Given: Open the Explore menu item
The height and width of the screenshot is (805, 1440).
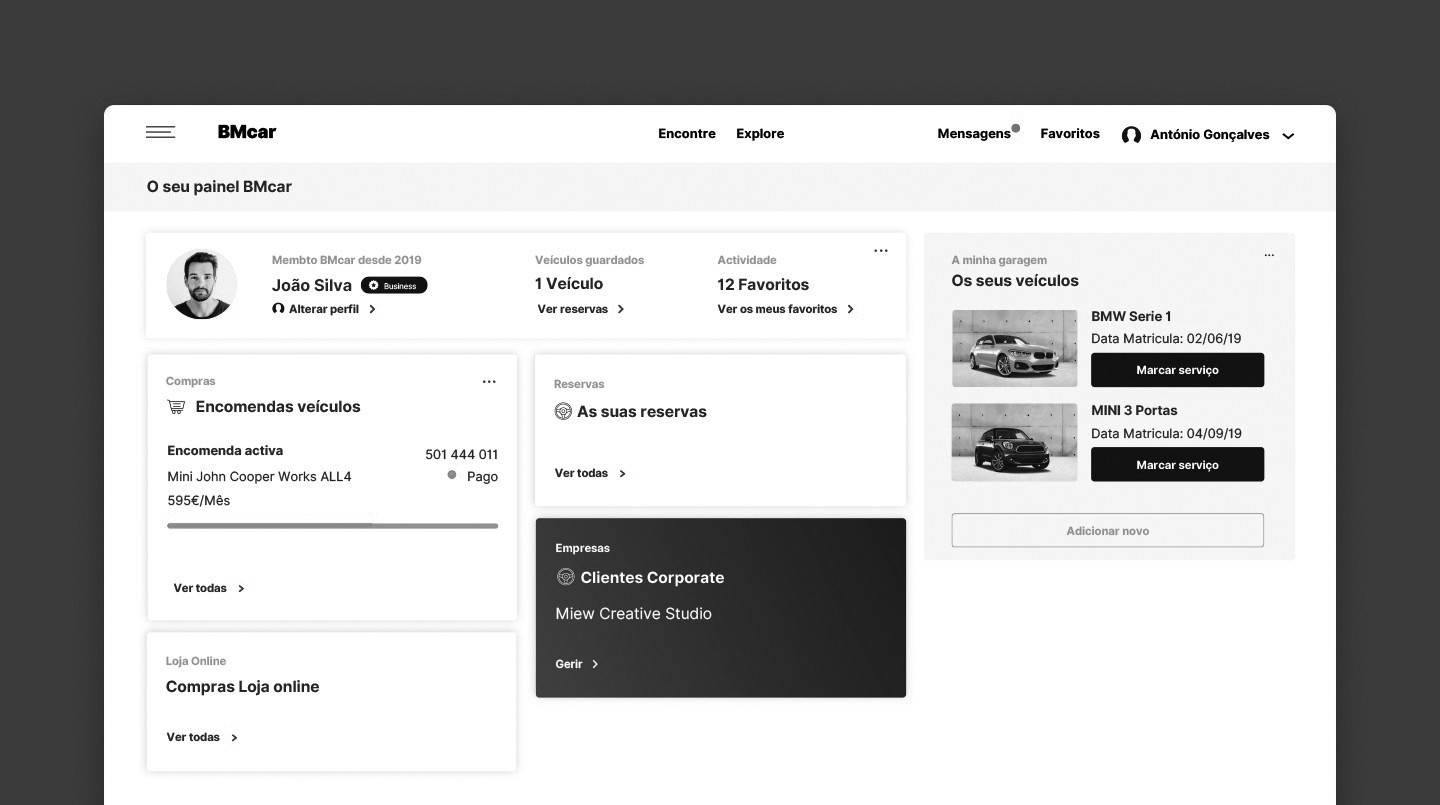Looking at the screenshot, I should [760, 134].
